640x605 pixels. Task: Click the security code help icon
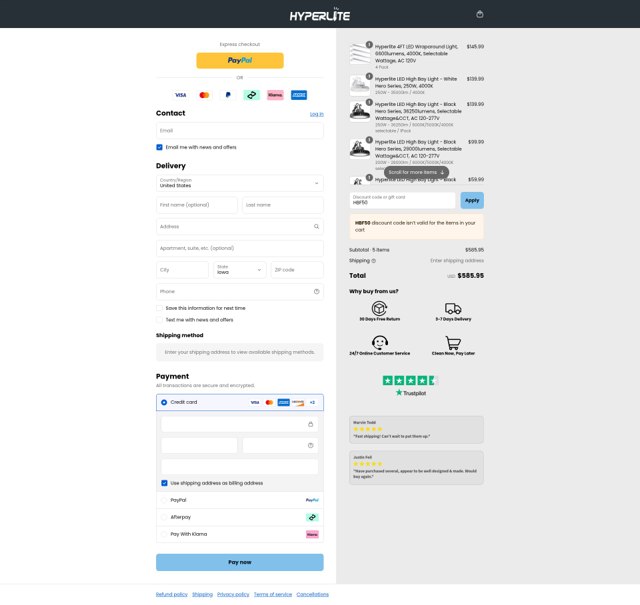(x=310, y=446)
